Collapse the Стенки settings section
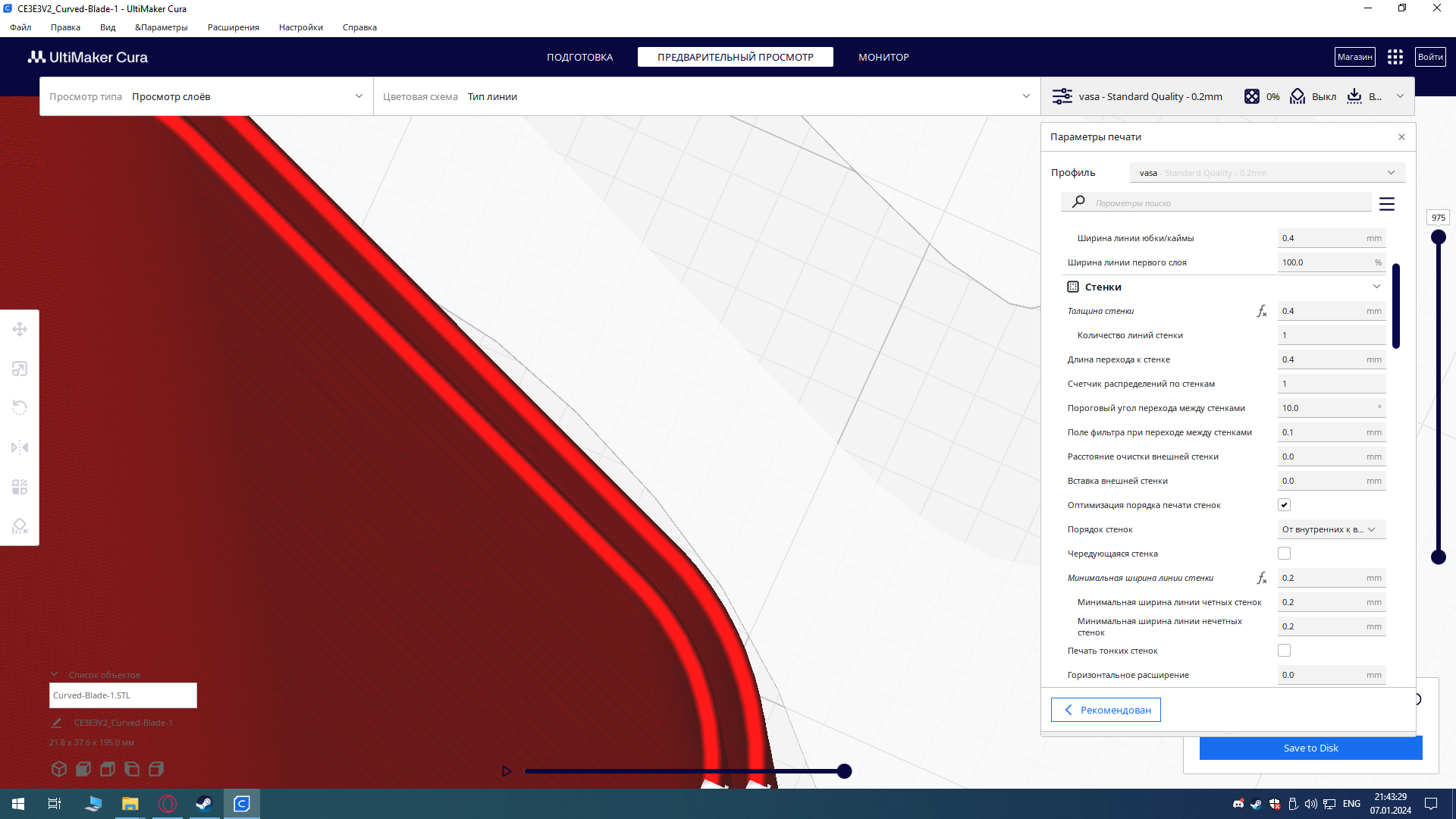The height and width of the screenshot is (819, 1456). (1376, 287)
